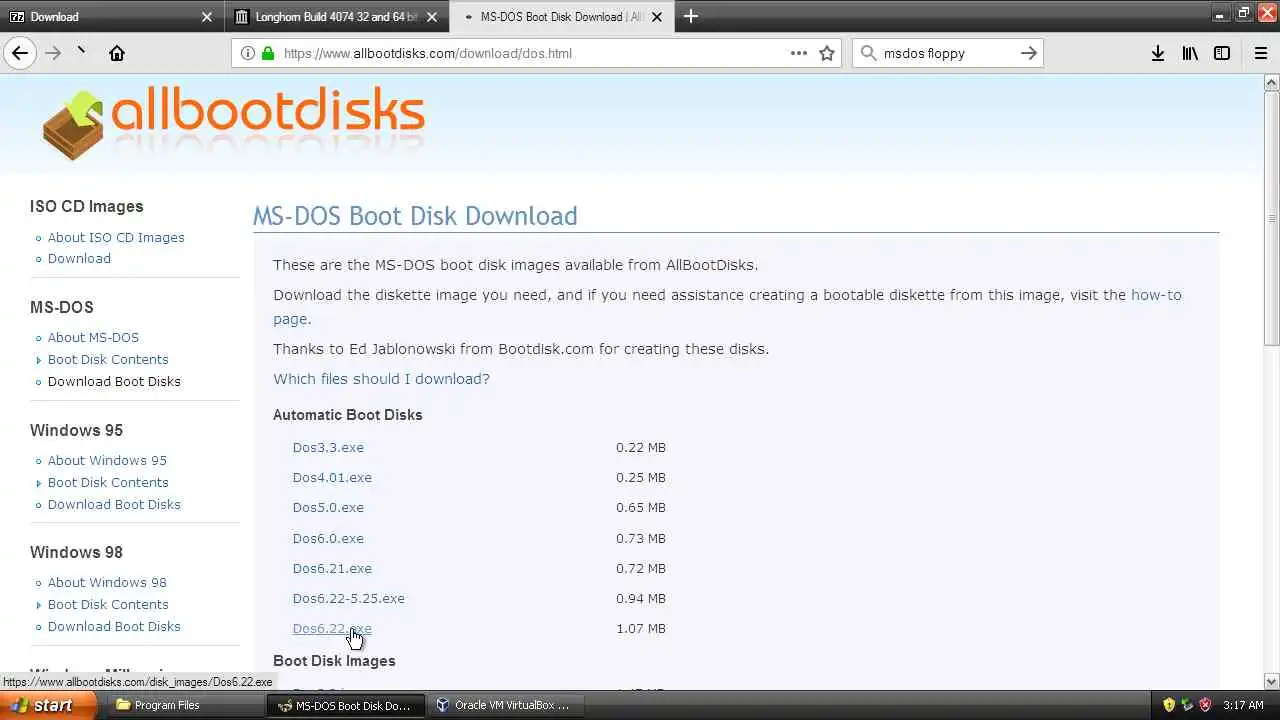Open About Windows 95 link

coord(107,460)
